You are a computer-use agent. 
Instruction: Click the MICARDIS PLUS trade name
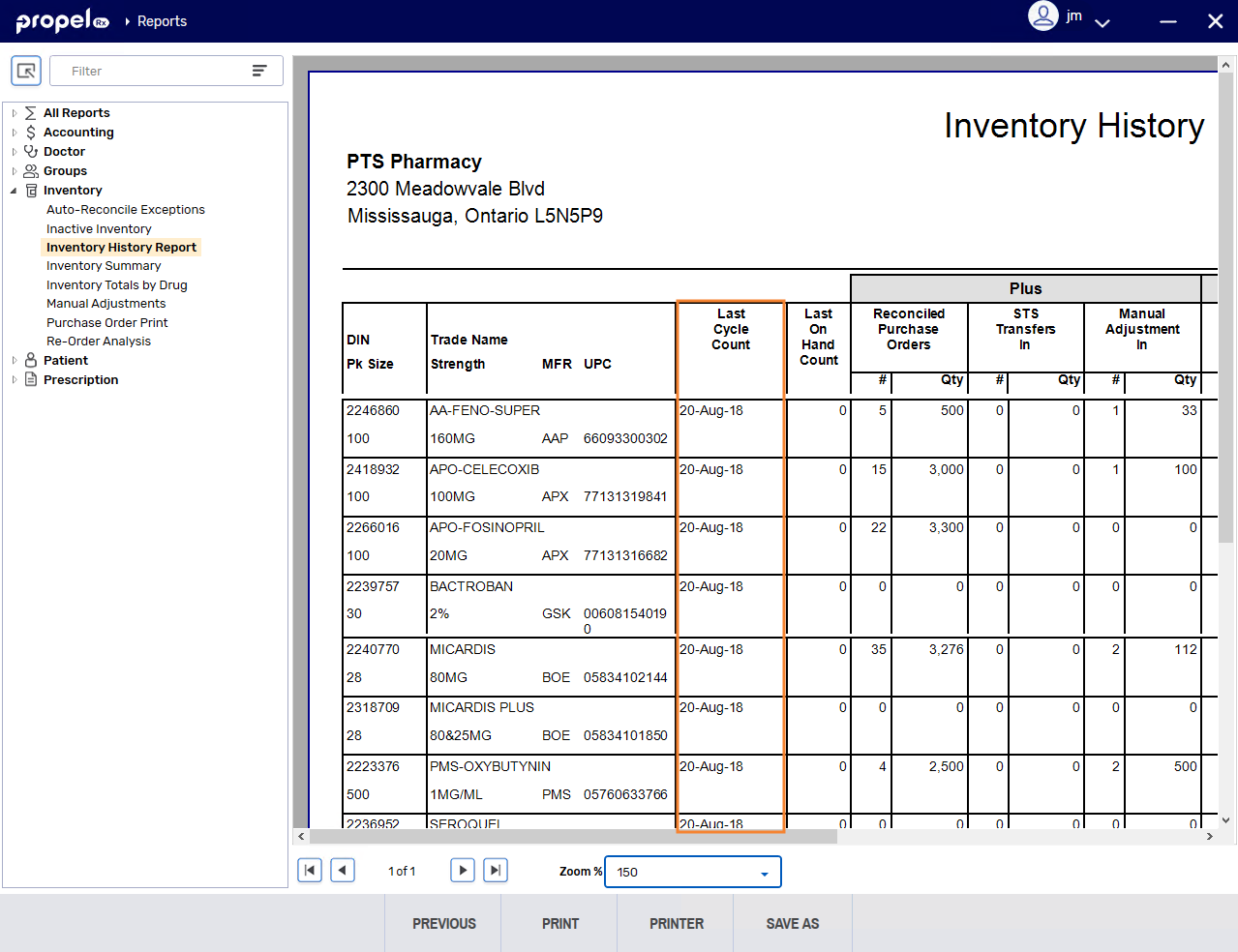click(x=482, y=707)
